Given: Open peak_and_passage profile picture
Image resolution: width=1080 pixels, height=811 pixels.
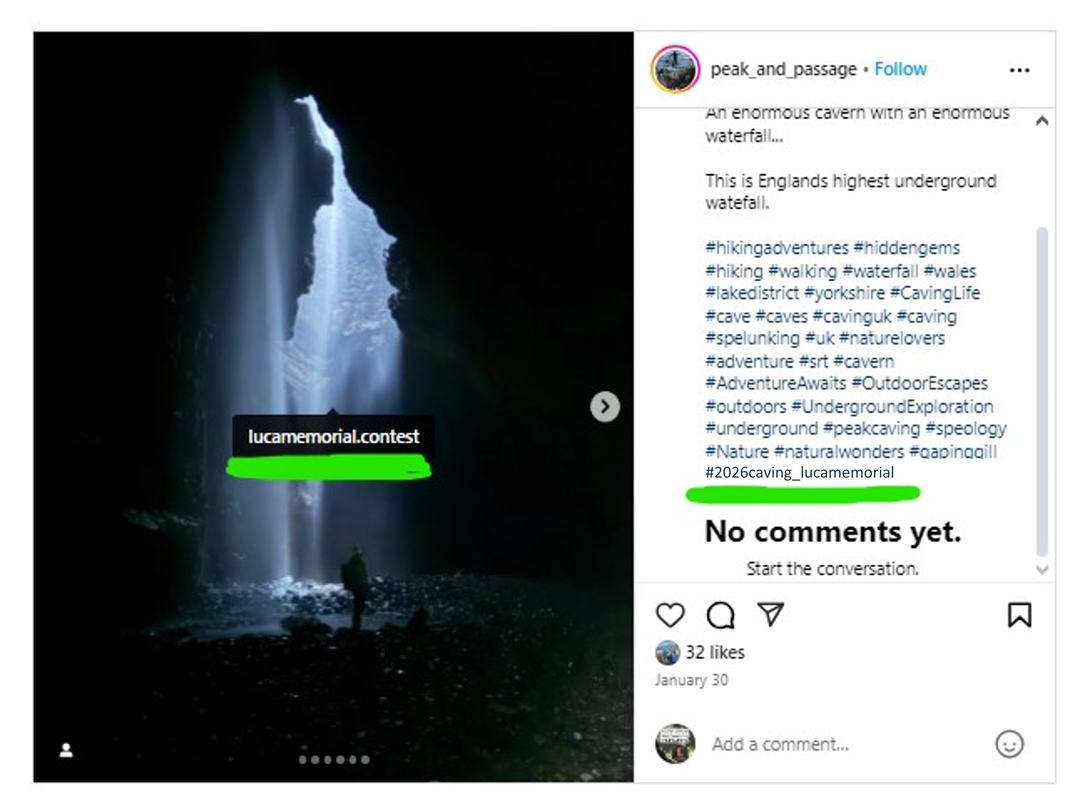Looking at the screenshot, I should pyautogui.click(x=675, y=70).
